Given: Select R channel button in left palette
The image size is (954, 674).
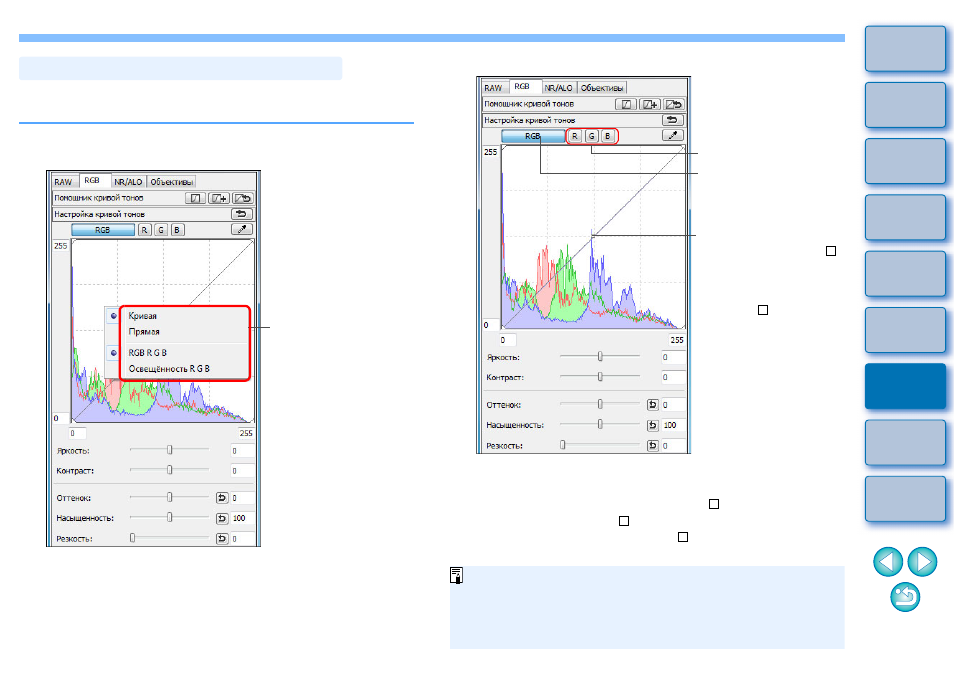Looking at the screenshot, I should click(144, 230).
